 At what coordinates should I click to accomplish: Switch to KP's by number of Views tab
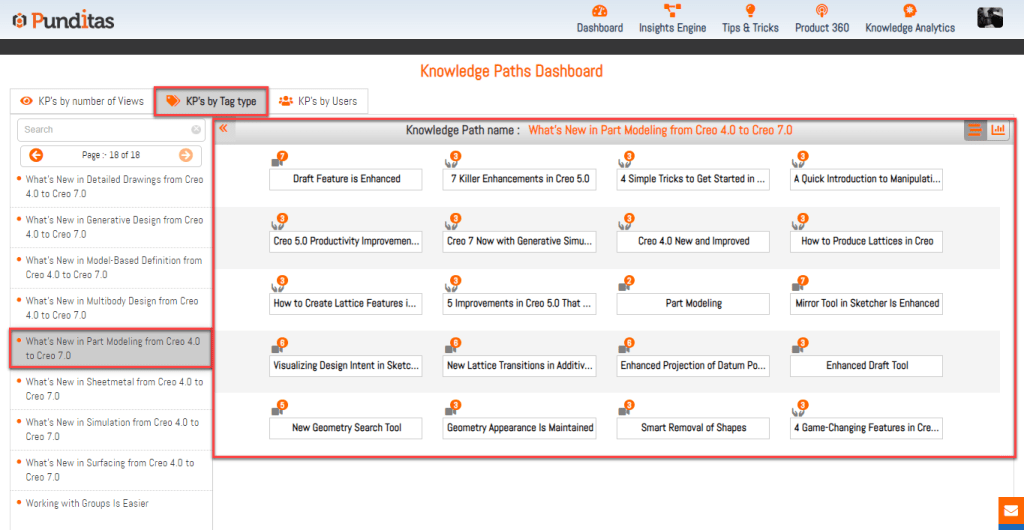82,101
